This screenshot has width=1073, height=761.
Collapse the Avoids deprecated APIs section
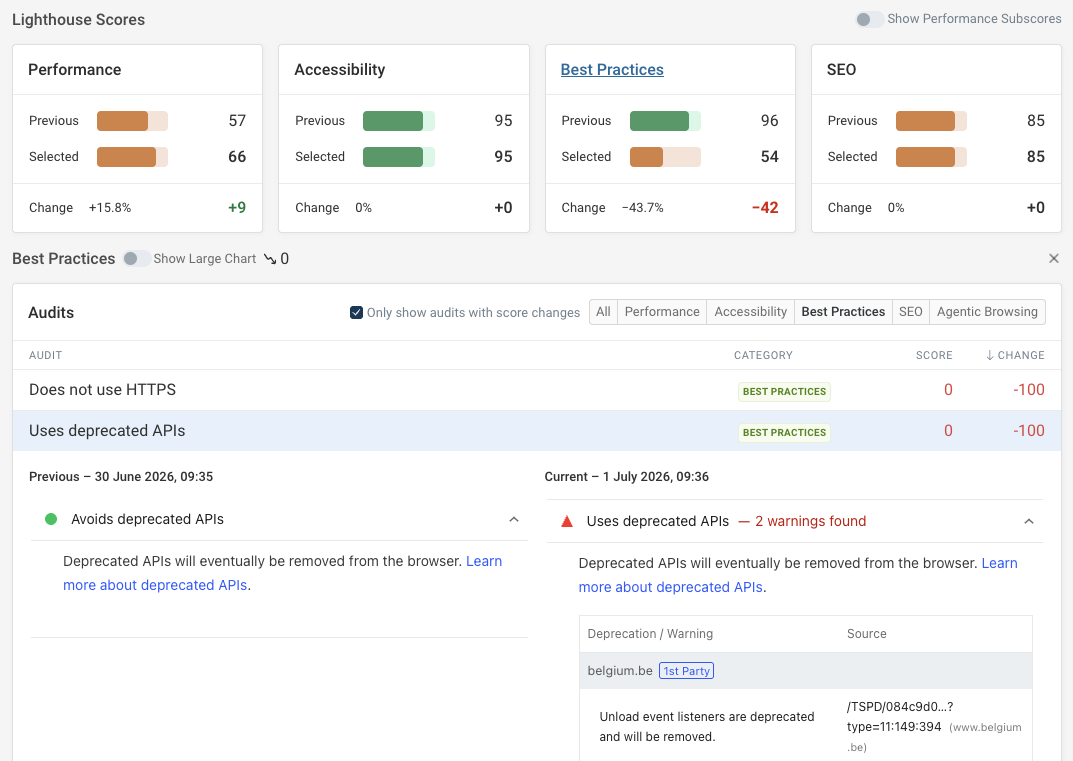point(514,519)
